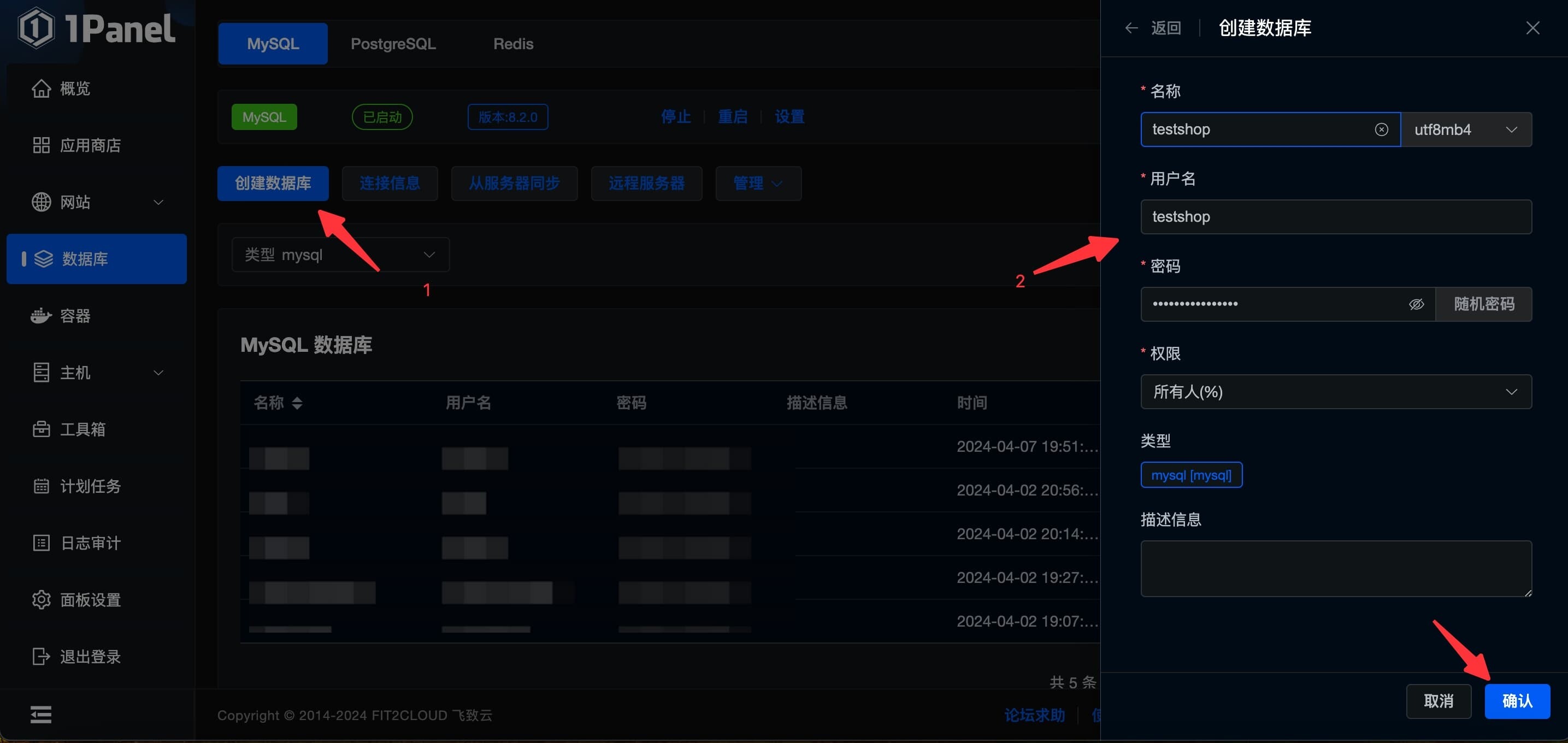Screen dimensions: 1568x743
Task: Click the 2024-04-02 20:14 time cell
Action: pos(1027,534)
